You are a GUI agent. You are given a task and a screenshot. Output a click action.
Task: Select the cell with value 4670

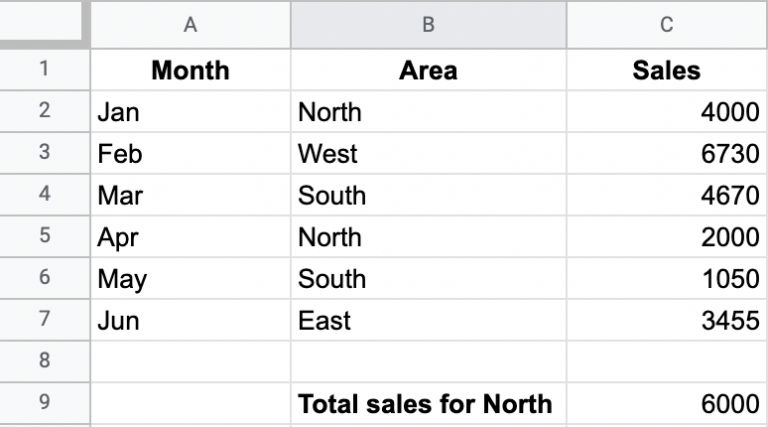click(x=667, y=195)
